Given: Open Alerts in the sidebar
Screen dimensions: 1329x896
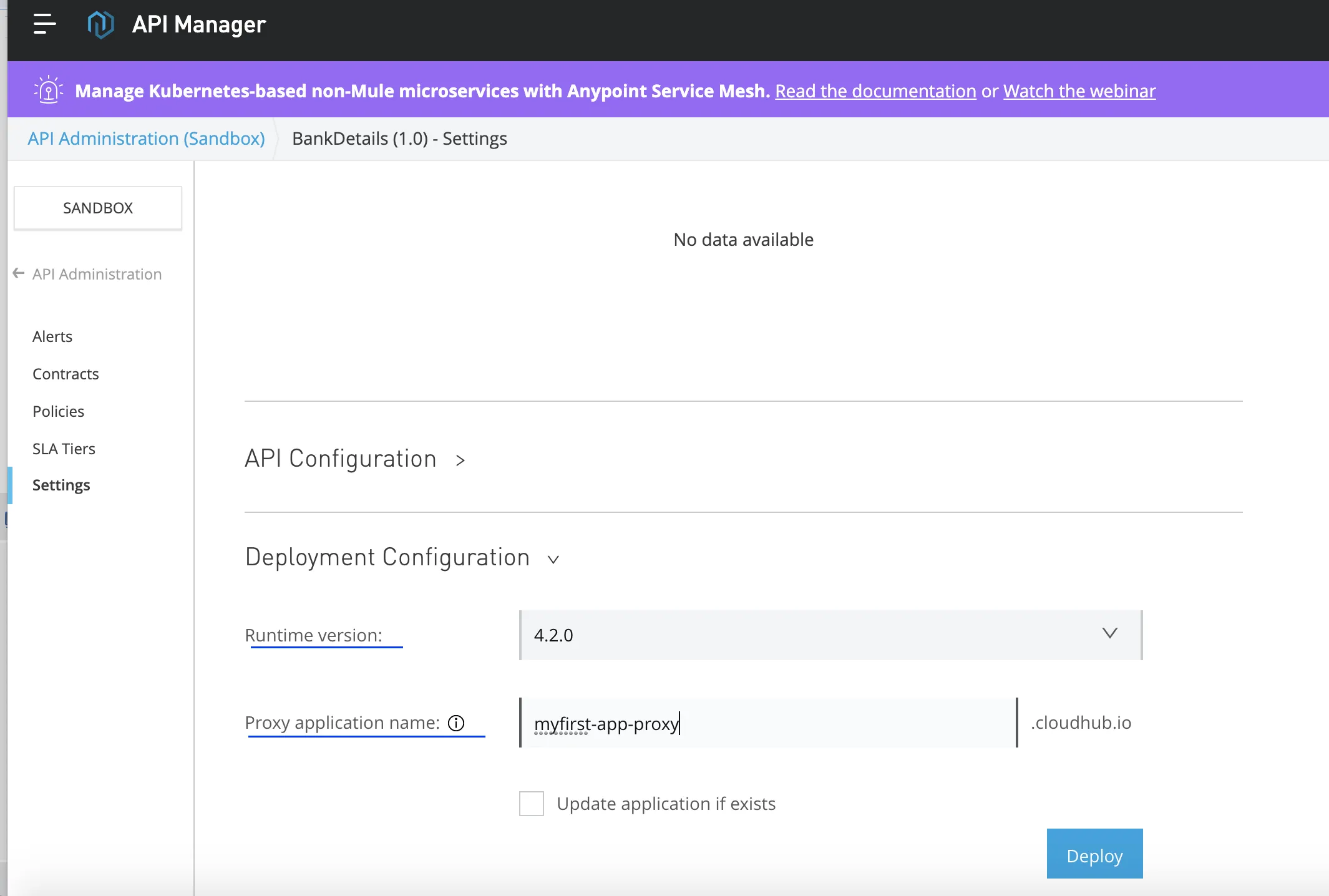Looking at the screenshot, I should [52, 336].
